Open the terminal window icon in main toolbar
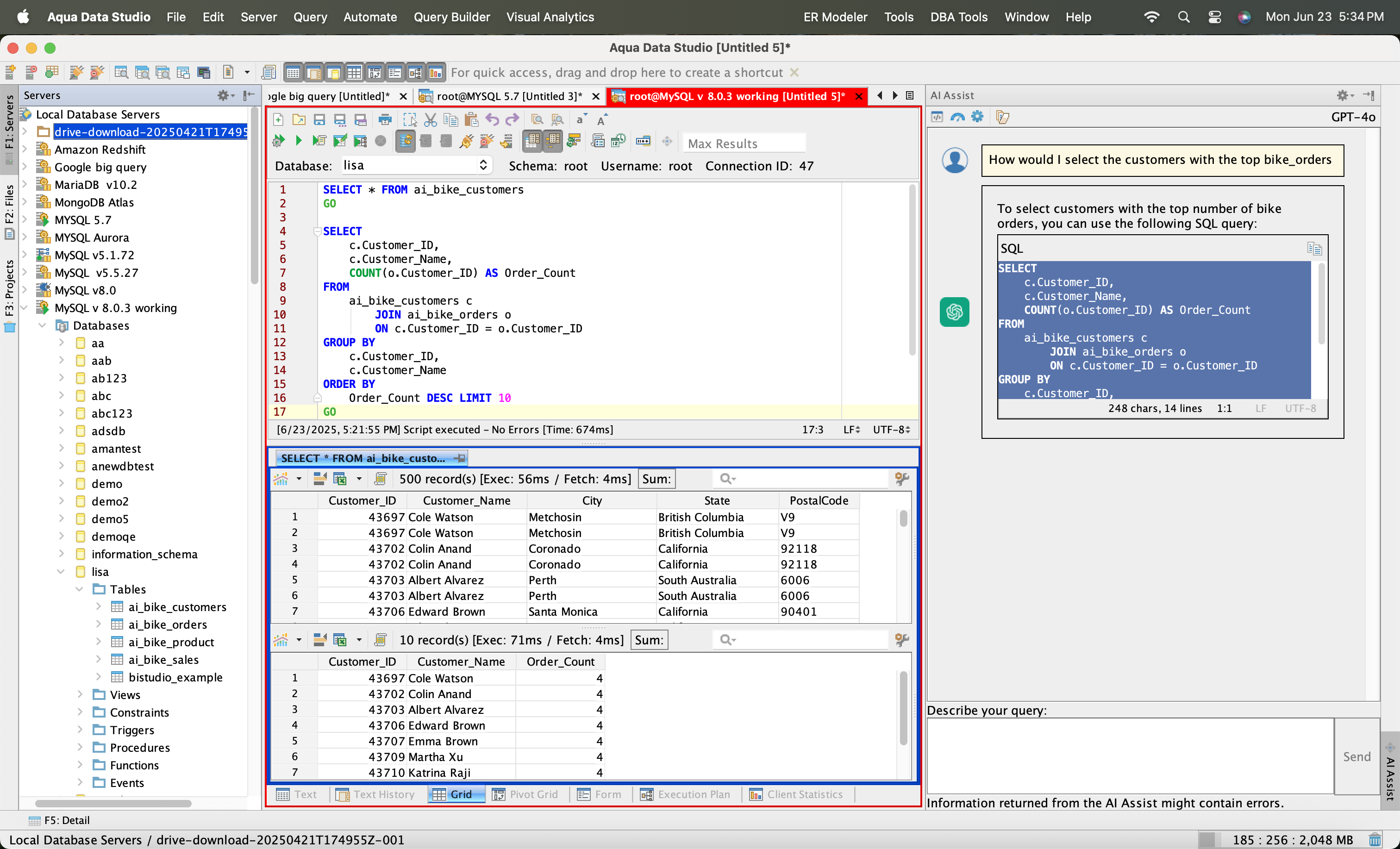 204,72
